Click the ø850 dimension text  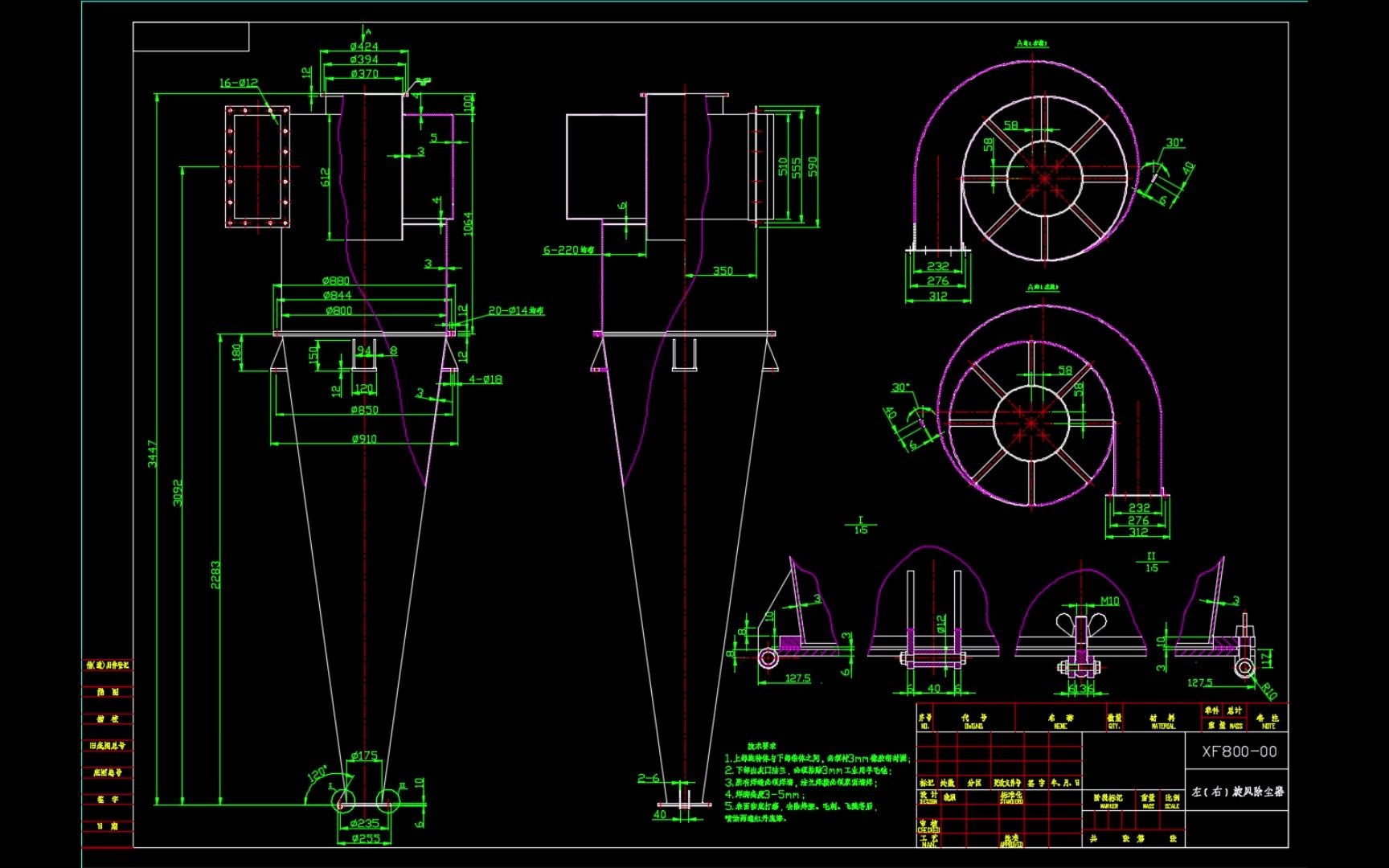[364, 410]
